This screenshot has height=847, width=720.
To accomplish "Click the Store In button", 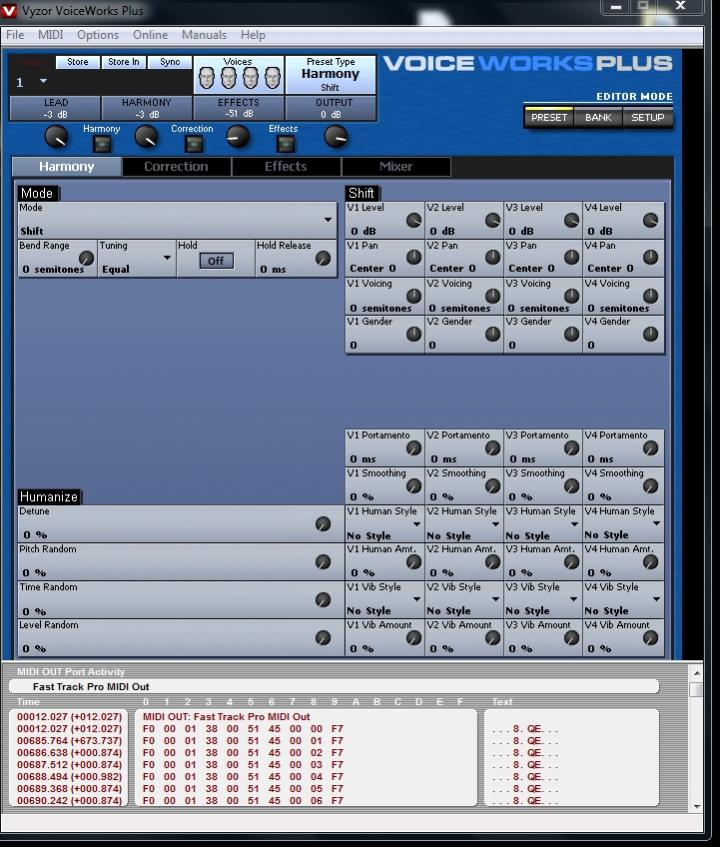I will point(124,62).
